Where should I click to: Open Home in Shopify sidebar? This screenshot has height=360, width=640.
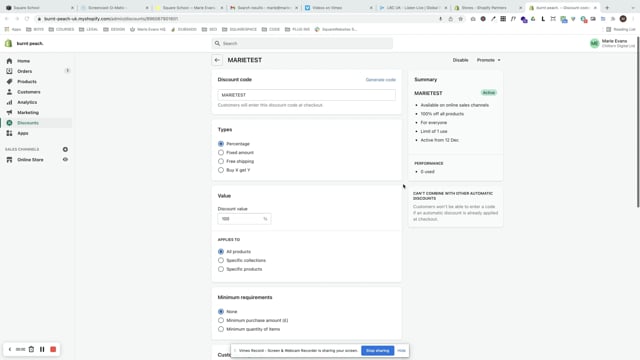[x=23, y=61]
